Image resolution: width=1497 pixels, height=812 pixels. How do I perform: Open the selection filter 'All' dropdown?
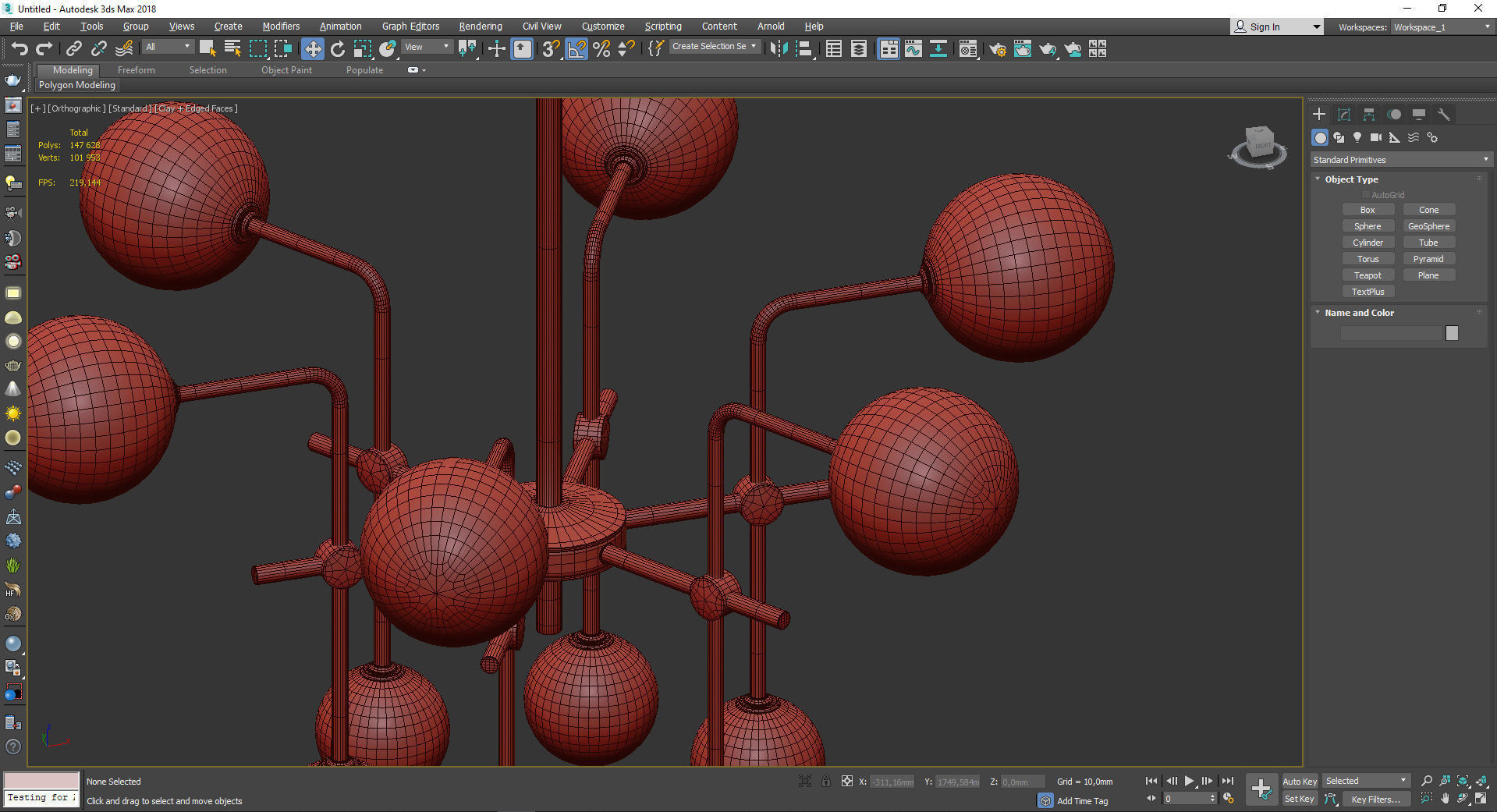tap(167, 47)
